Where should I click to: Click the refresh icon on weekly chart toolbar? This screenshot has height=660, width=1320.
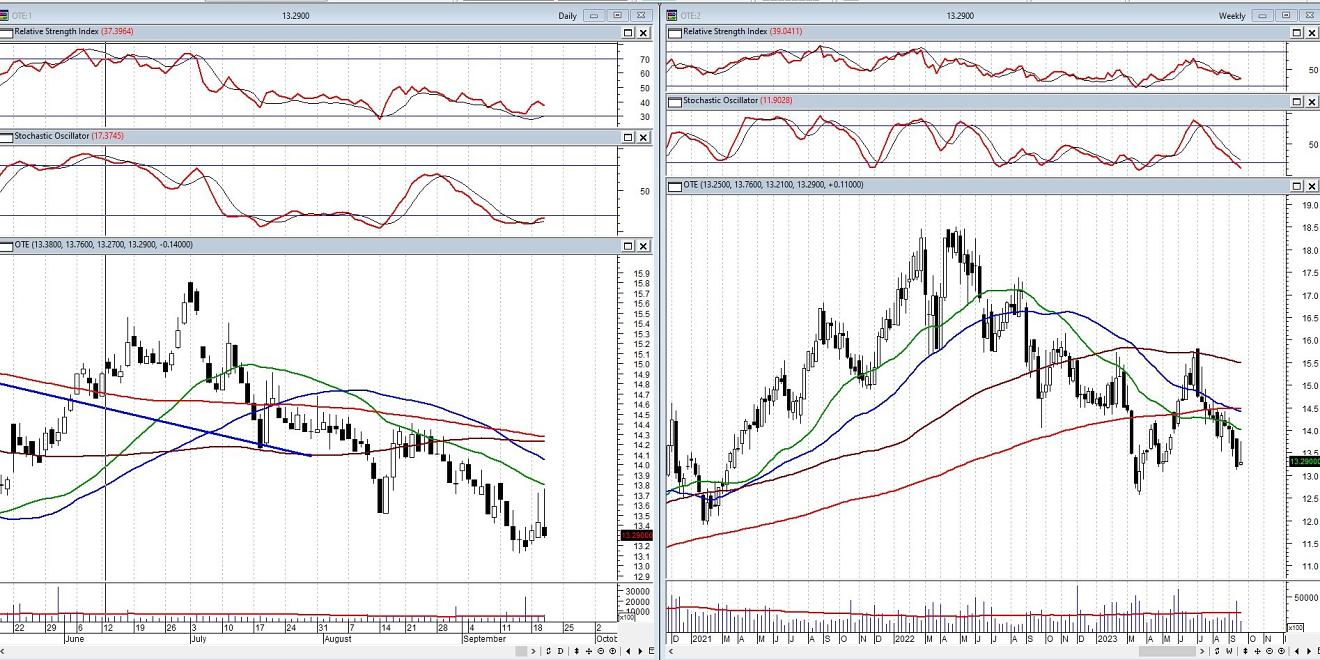tap(1217, 651)
